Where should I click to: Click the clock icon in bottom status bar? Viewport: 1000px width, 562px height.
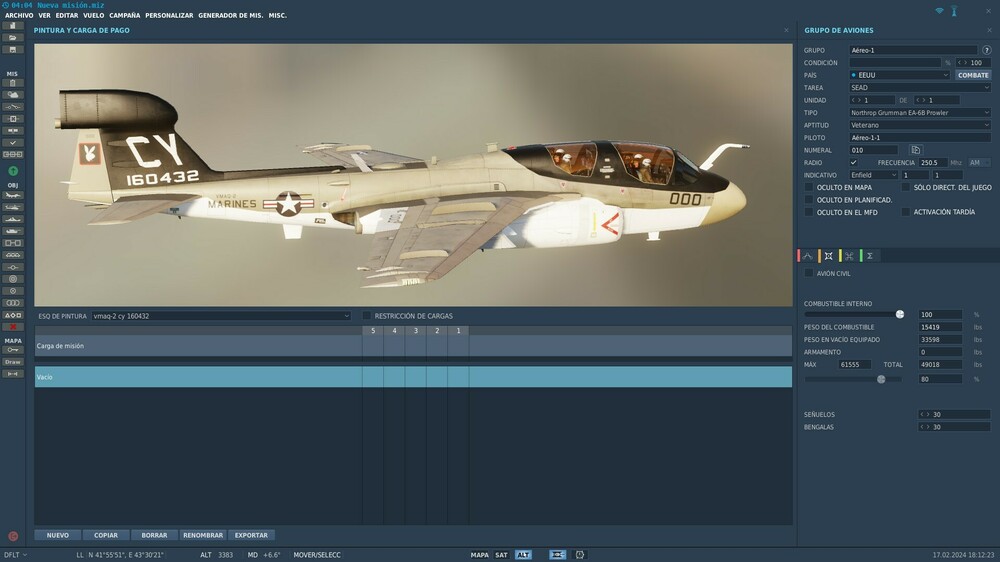click(x=580, y=555)
